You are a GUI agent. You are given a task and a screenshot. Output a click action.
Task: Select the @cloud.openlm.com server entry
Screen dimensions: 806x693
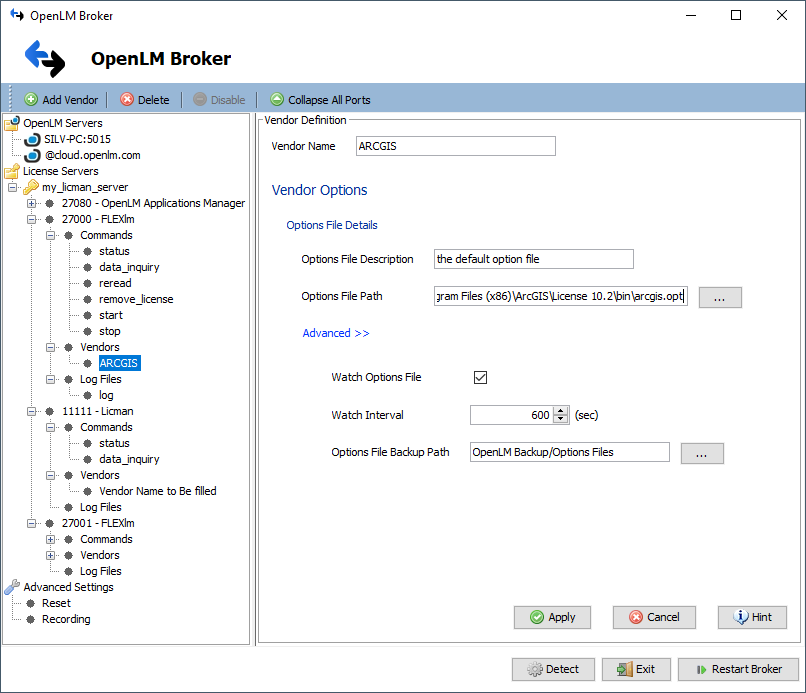pos(92,155)
